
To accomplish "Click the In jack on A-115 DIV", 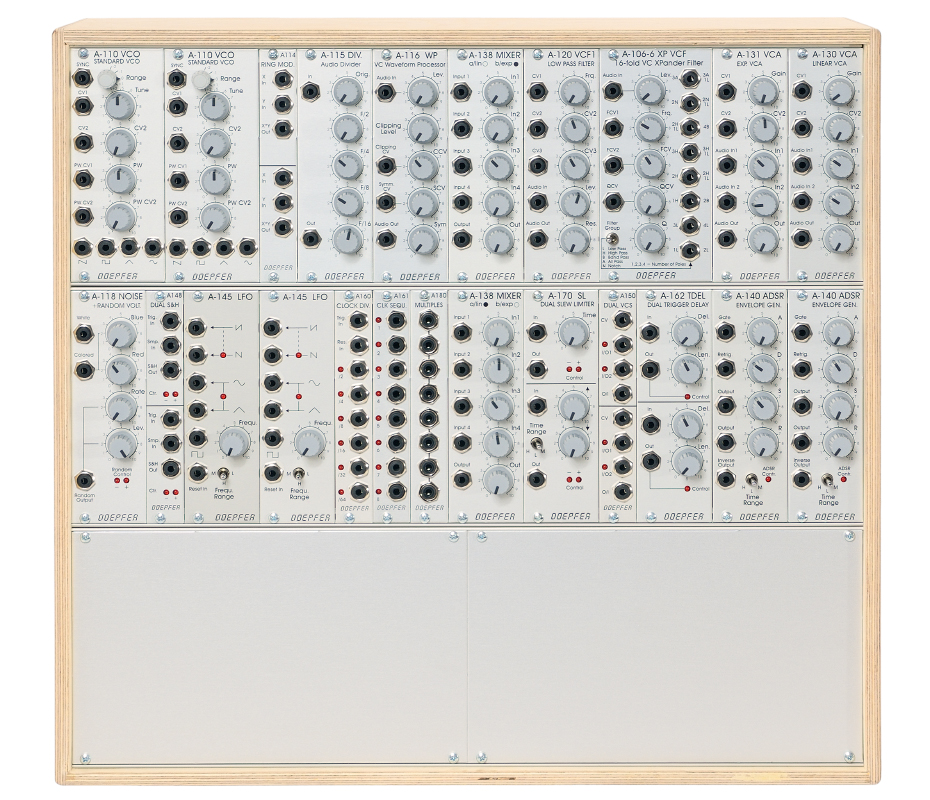I will (x=310, y=92).
